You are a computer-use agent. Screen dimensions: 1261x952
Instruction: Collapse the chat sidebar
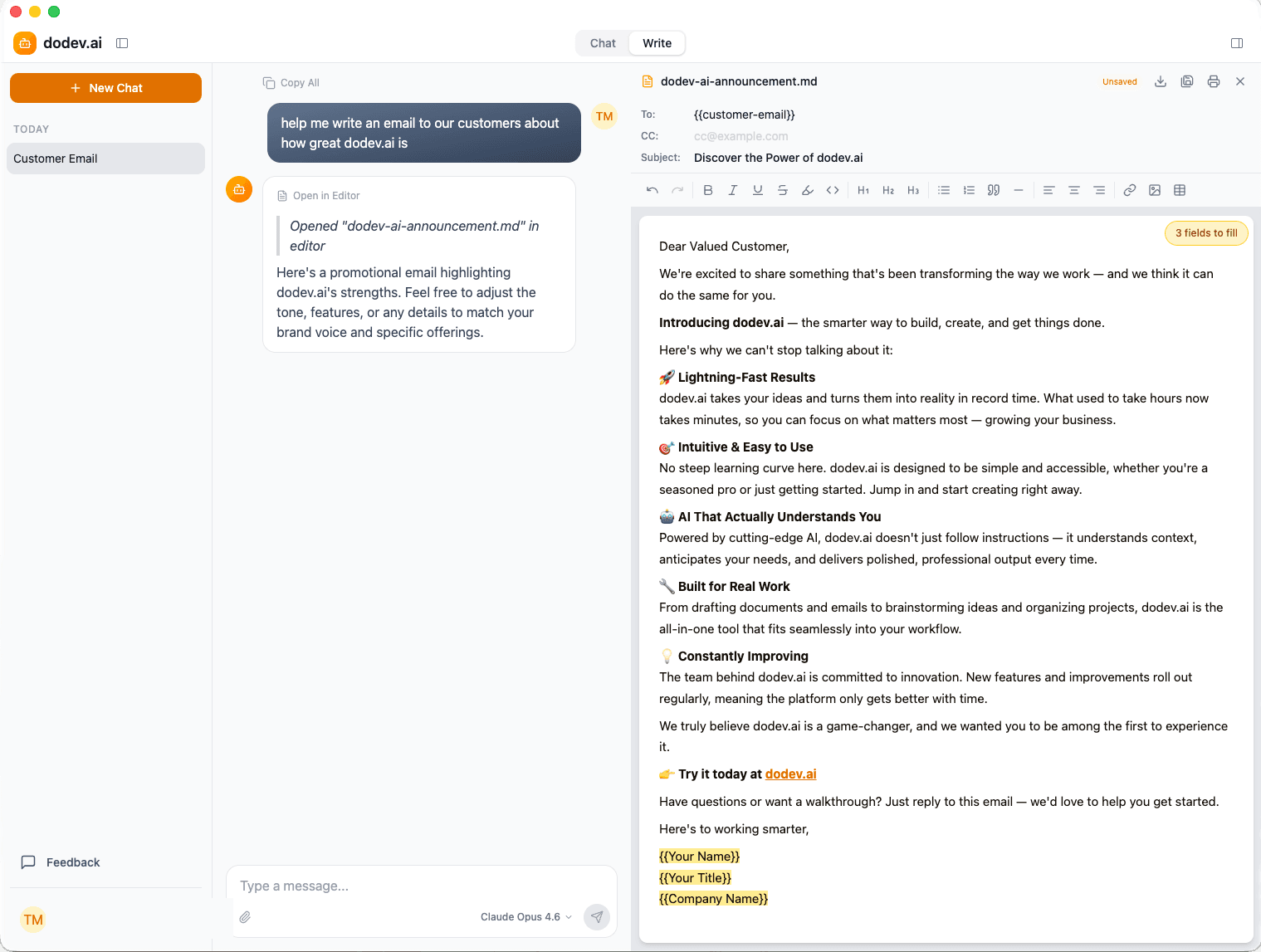122,42
